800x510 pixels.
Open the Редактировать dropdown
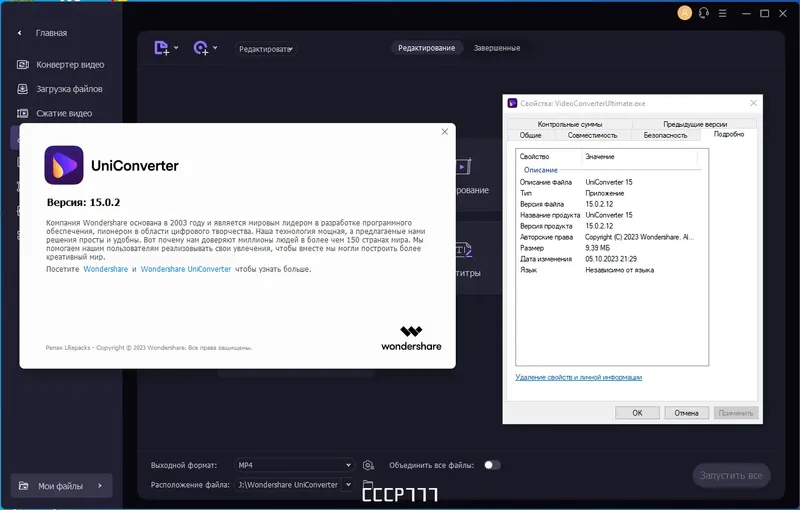pos(266,49)
